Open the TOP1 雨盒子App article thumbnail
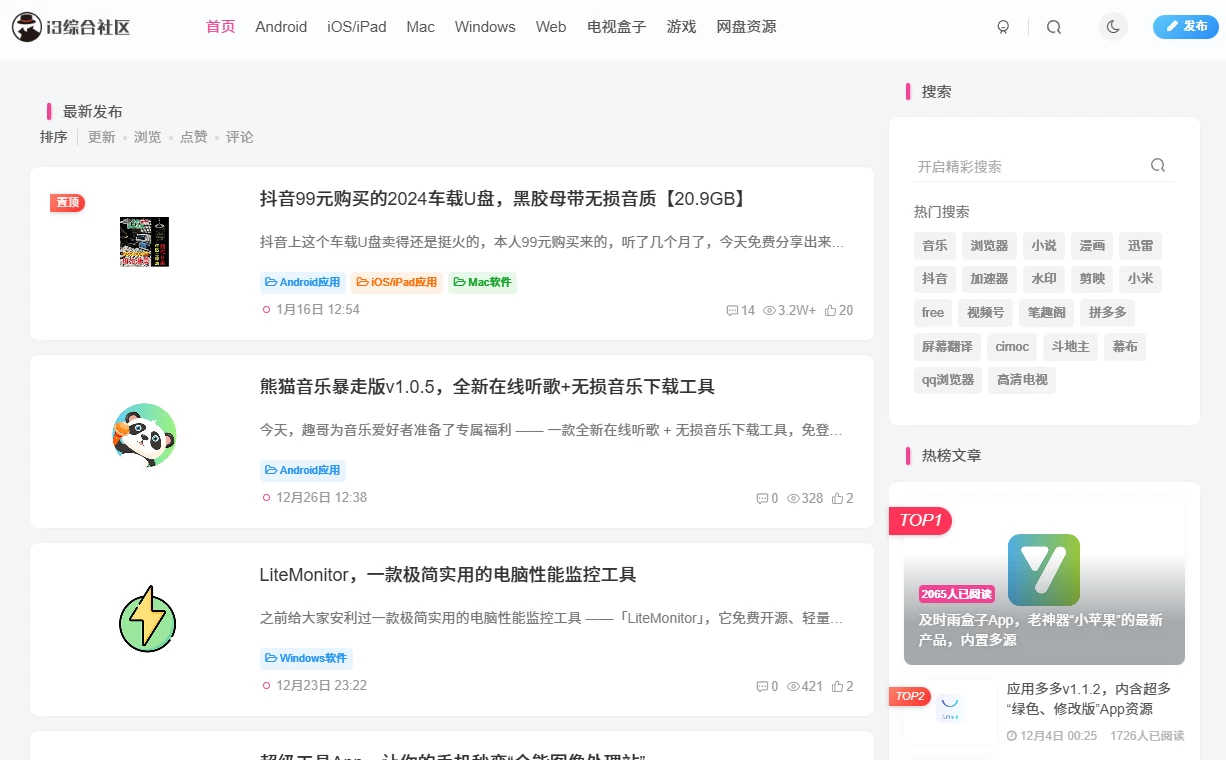The image size is (1226, 760). [x=1044, y=570]
